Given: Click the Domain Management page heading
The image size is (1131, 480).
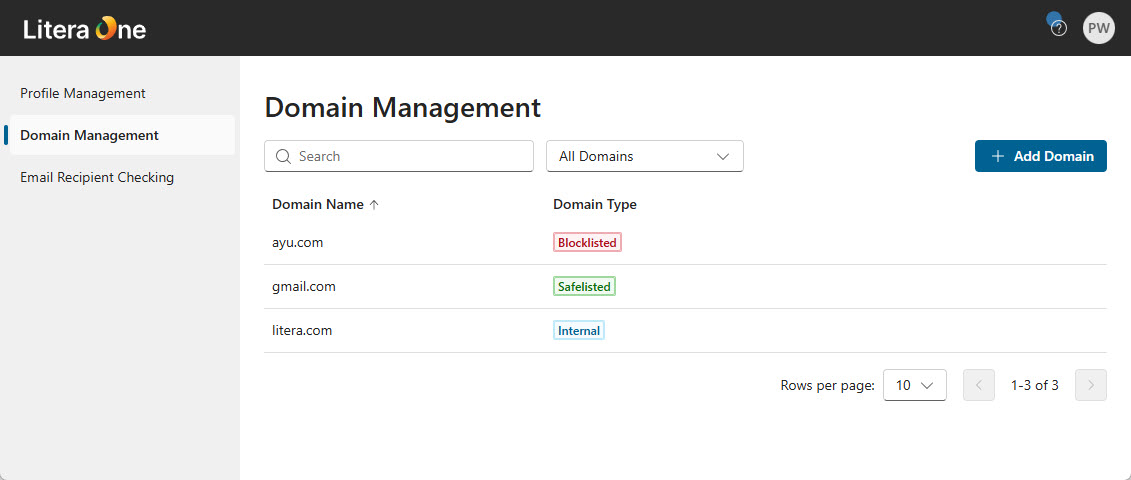Looking at the screenshot, I should (x=402, y=108).
